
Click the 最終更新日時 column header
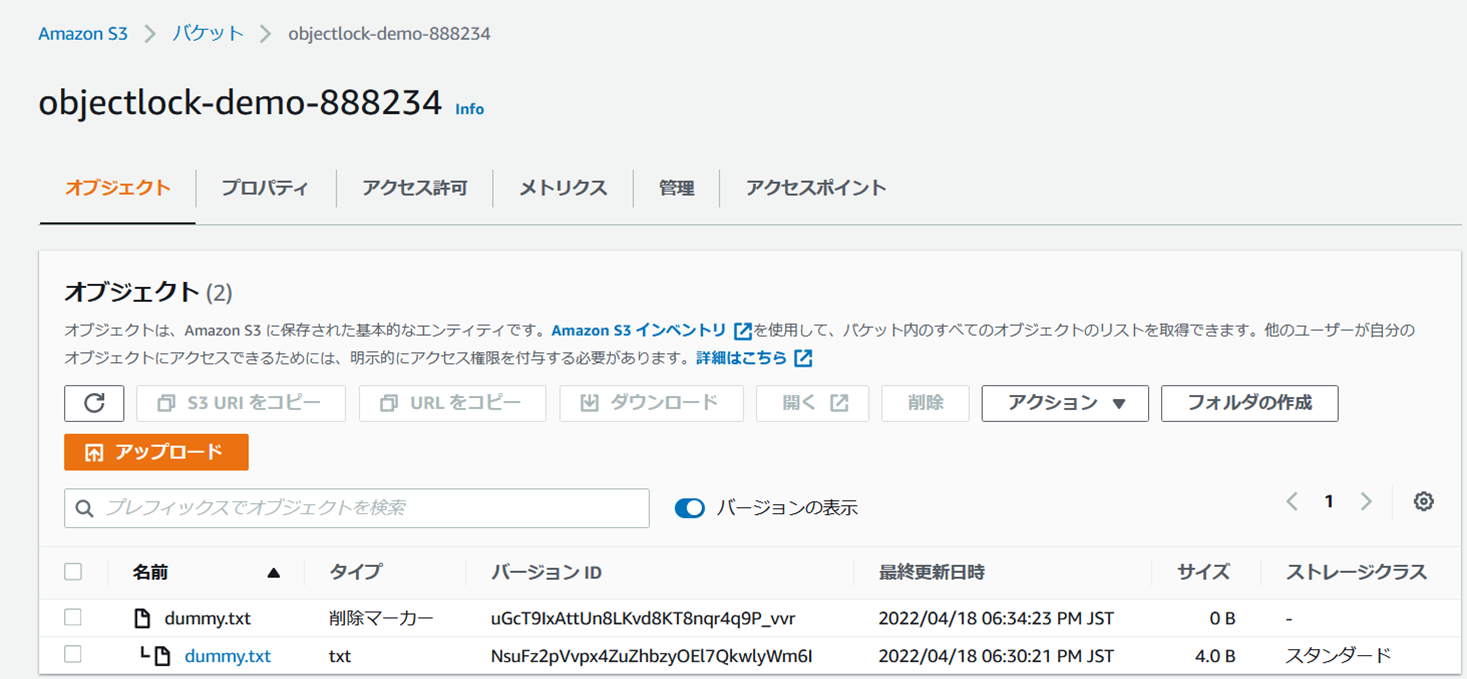tap(932, 572)
